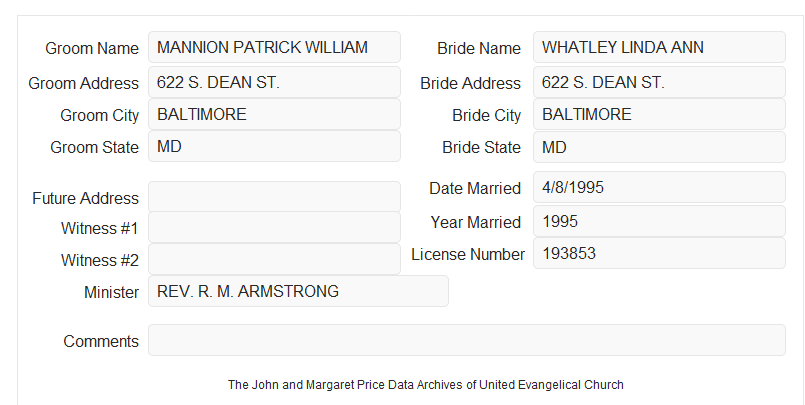Click the empty Comments field

point(467,340)
